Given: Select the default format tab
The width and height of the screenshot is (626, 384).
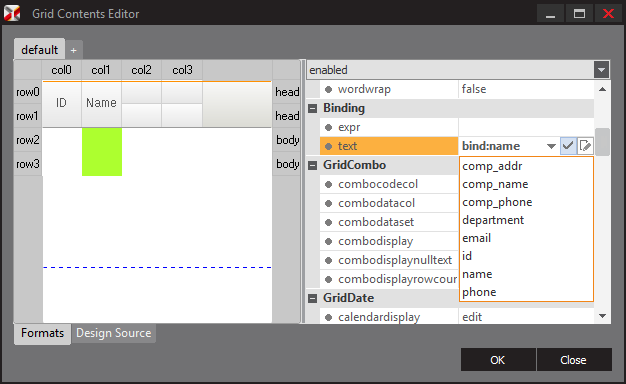Looking at the screenshot, I should 40,50.
